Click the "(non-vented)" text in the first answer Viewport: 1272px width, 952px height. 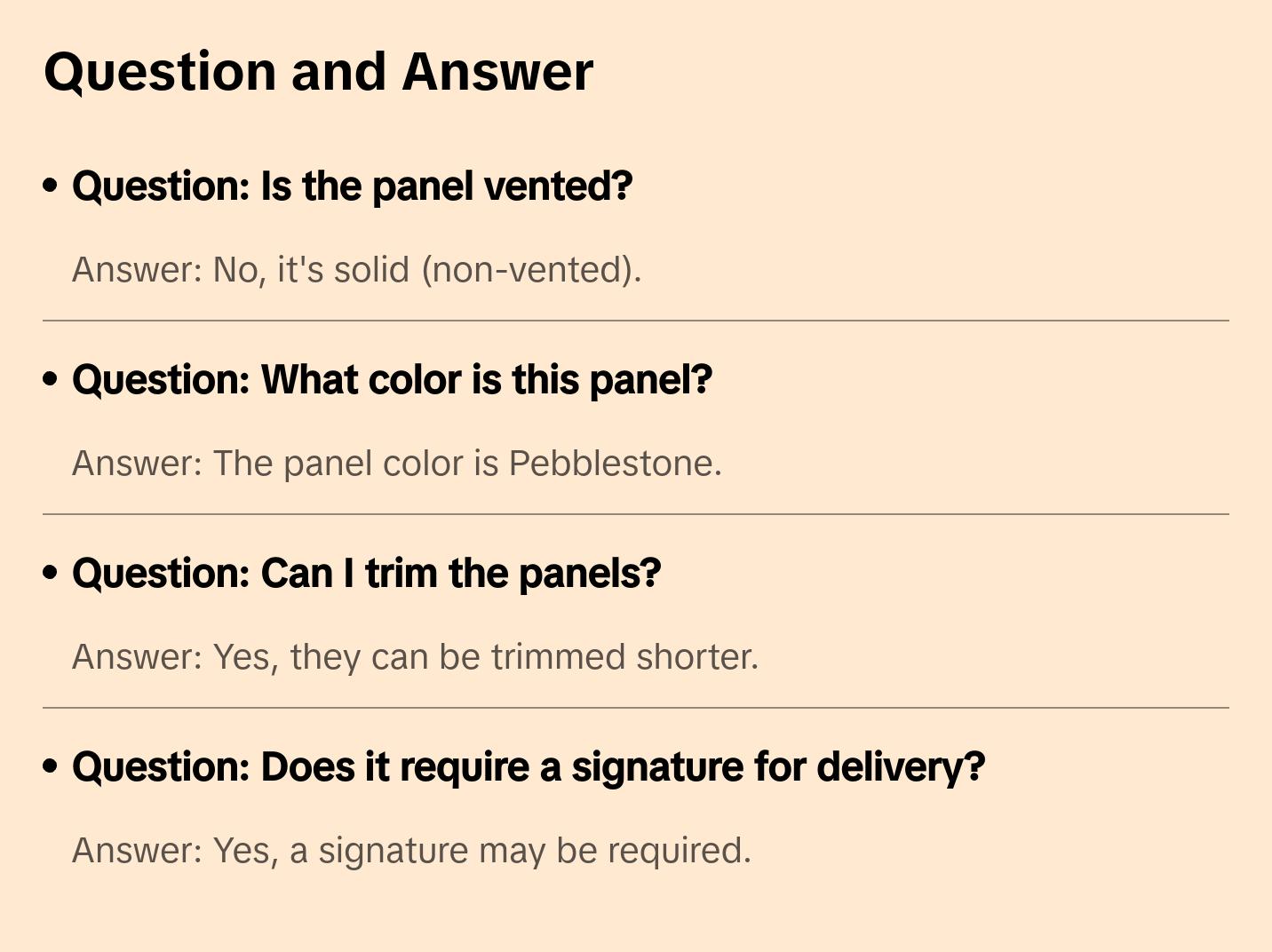[x=531, y=270]
